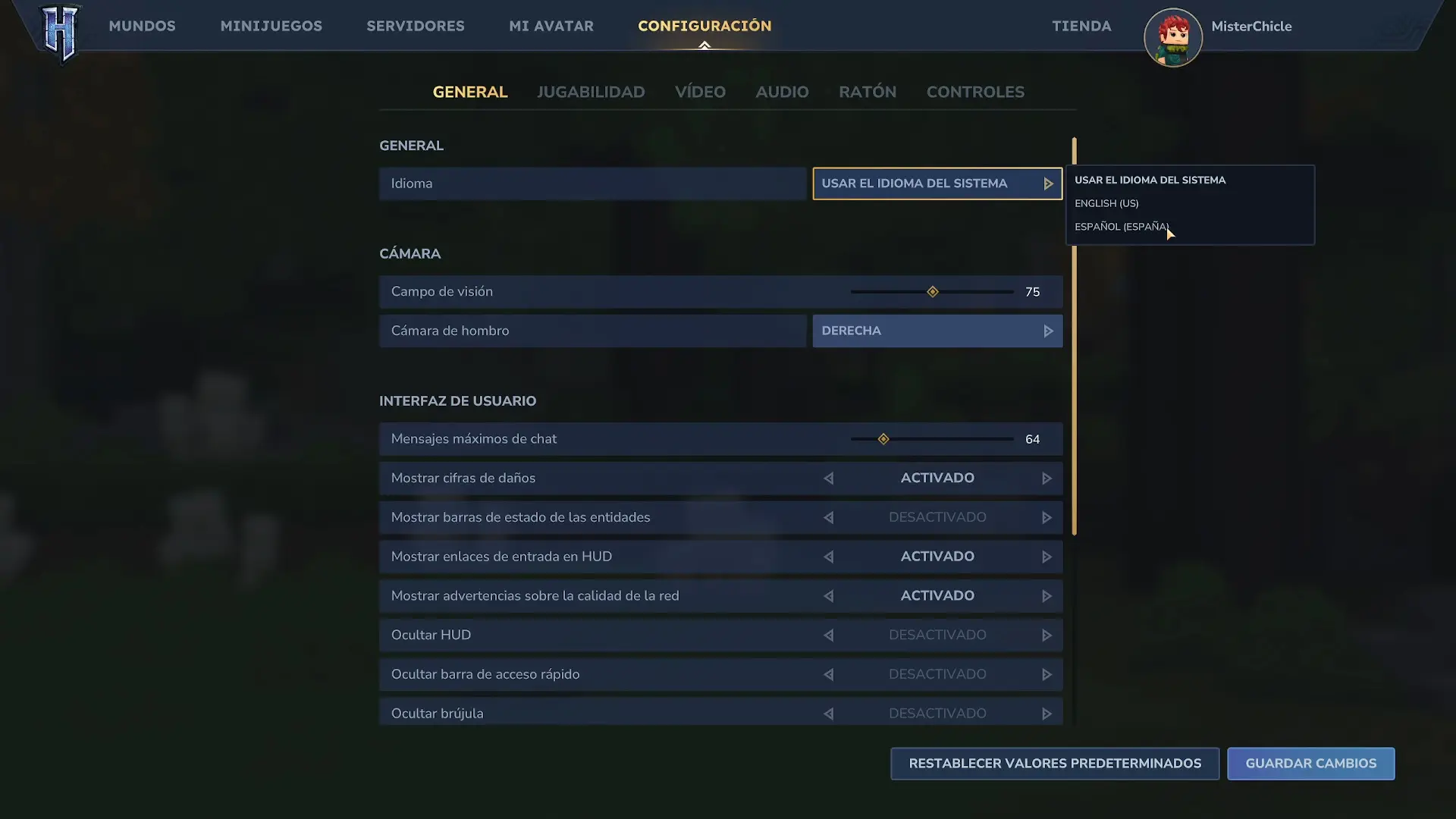Screen dimensions: 1456x819
Task: Open the MisterChicle avatar portrait
Action: tap(1172, 38)
